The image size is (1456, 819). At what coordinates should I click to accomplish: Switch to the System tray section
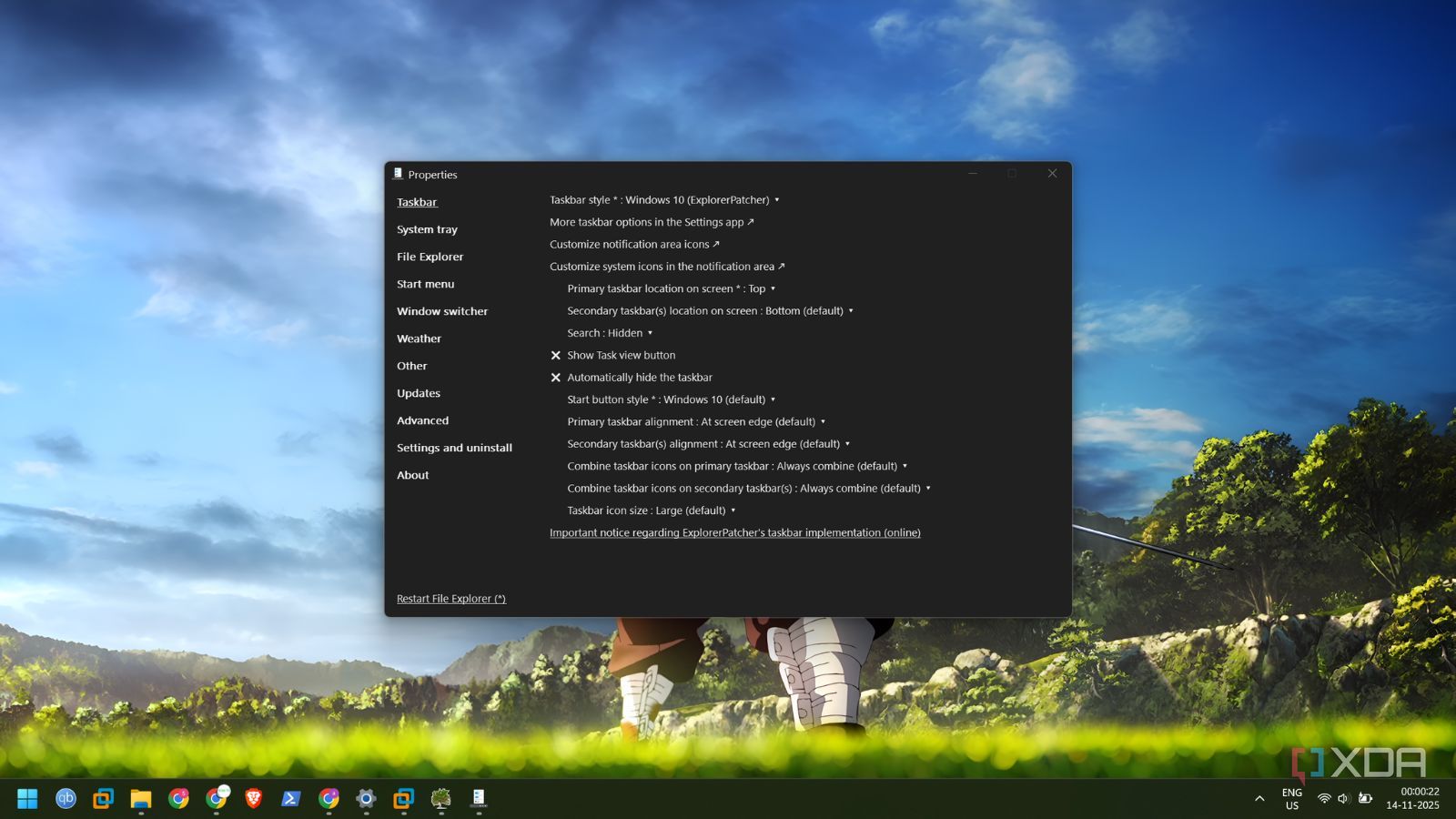[x=427, y=229]
